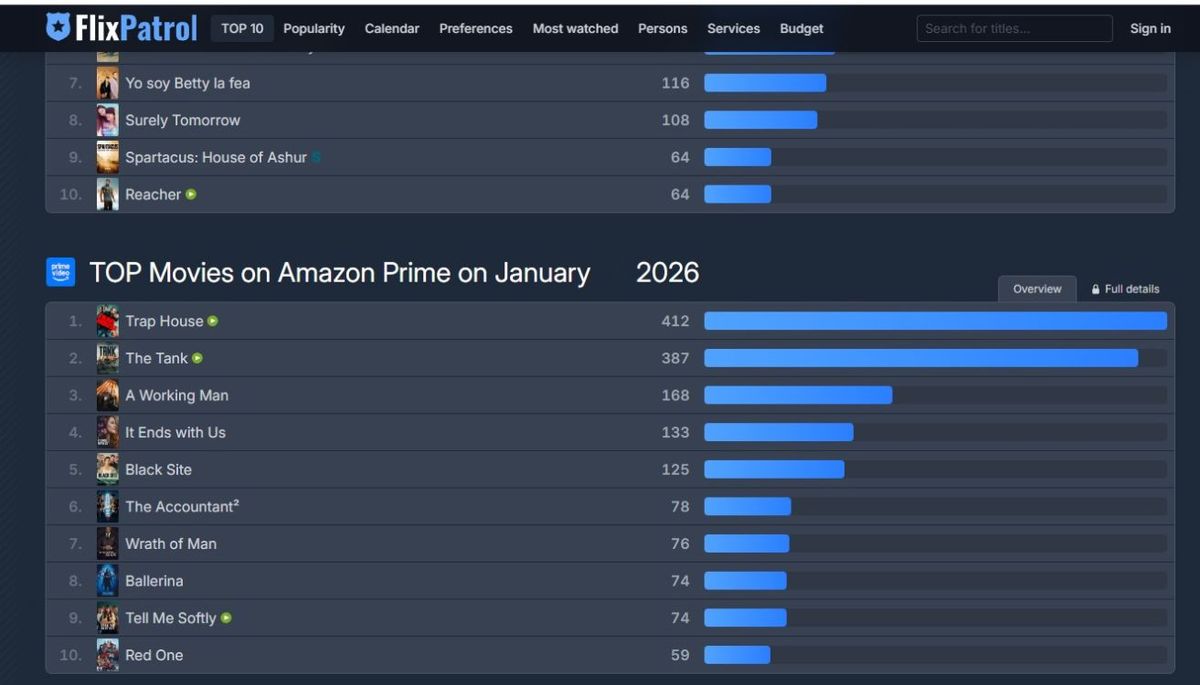
Task: Click the Prime Video logo icon
Action: 61,272
